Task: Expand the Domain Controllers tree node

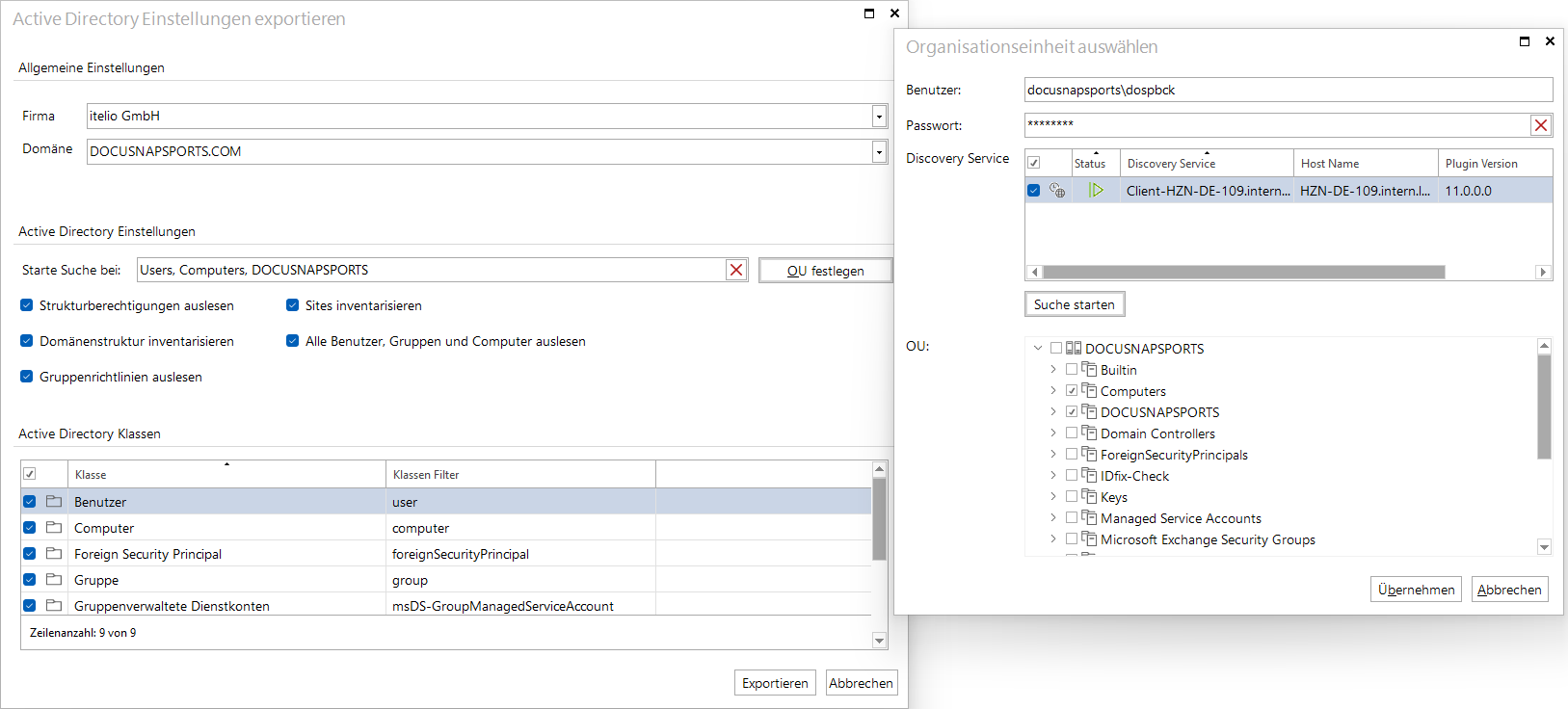Action: tap(1053, 433)
